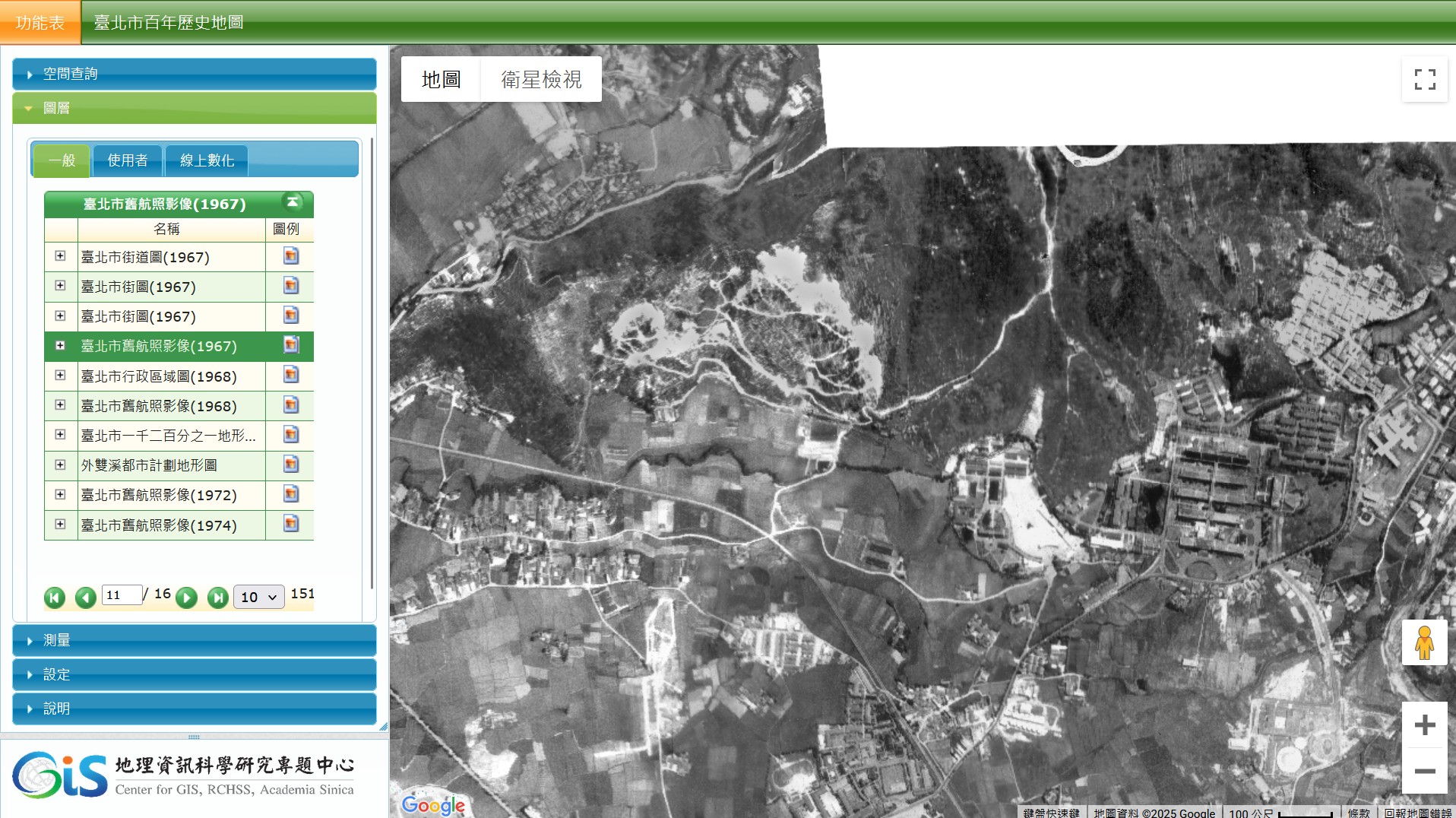Expand 臺北市舊航照影像(1968) row
The height and width of the screenshot is (818, 1456).
[x=60, y=404]
